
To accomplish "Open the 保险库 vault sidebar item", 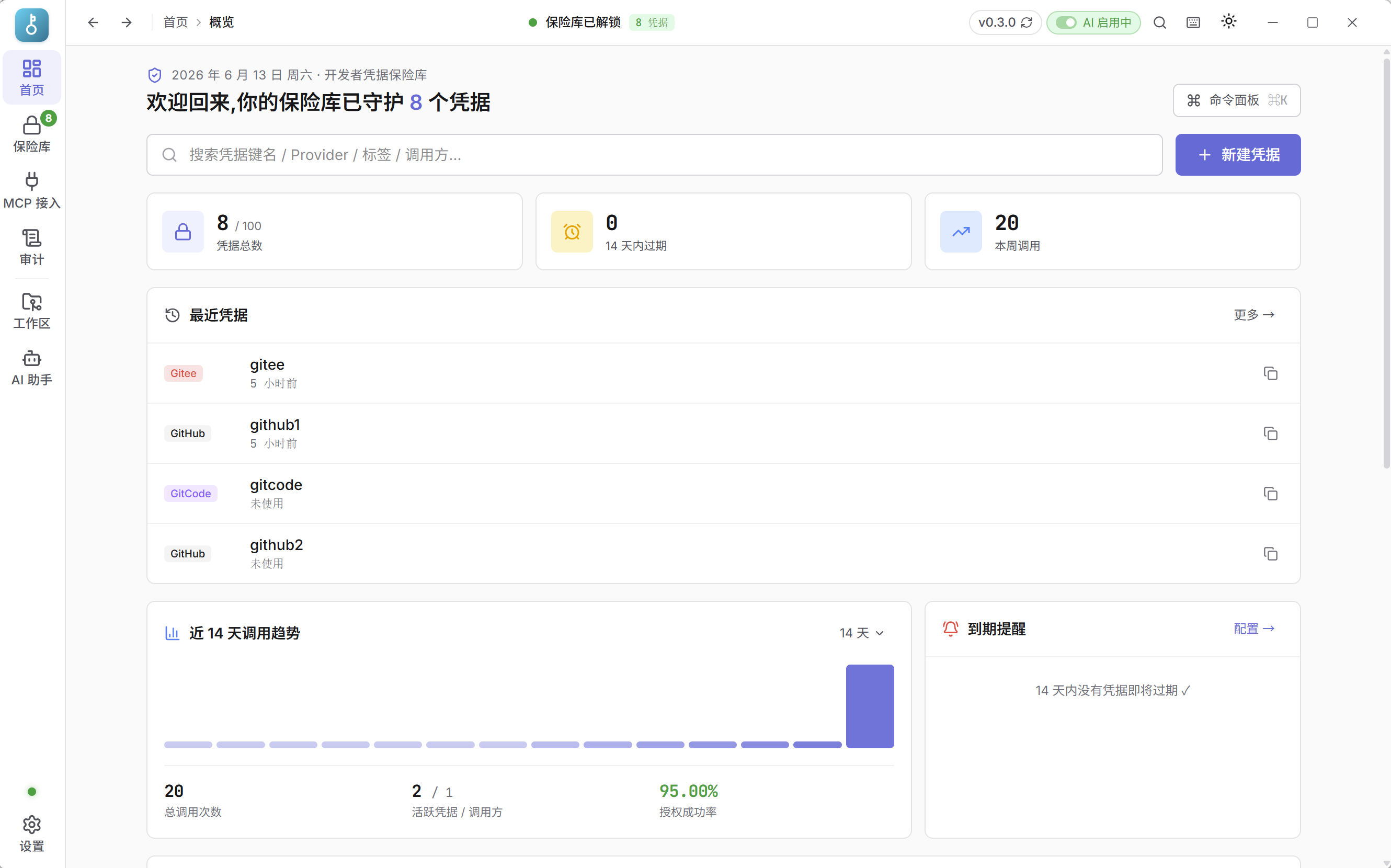I will [x=31, y=134].
